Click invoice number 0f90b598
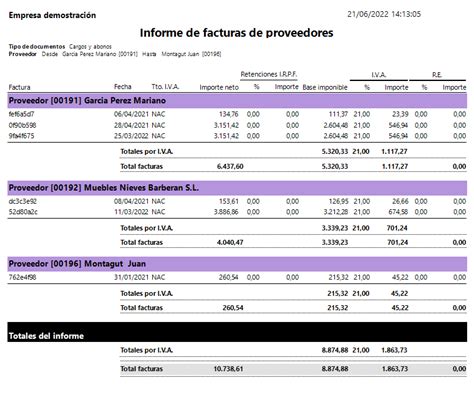Image resolution: width=474 pixels, height=393 pixels. (22, 125)
